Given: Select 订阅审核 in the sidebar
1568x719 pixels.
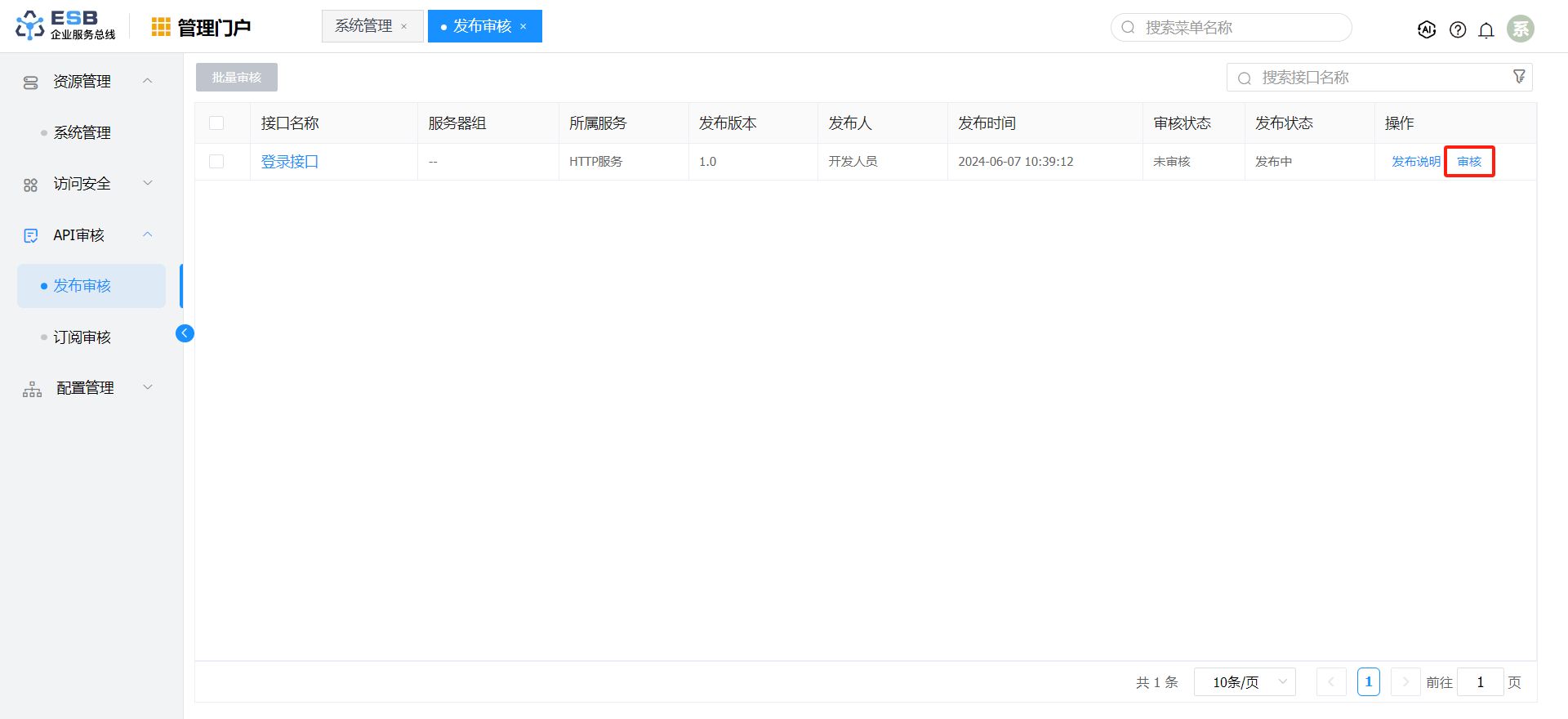Looking at the screenshot, I should [x=82, y=337].
